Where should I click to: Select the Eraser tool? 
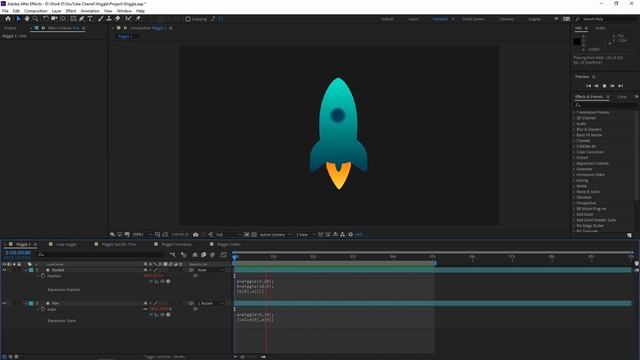pos(118,19)
